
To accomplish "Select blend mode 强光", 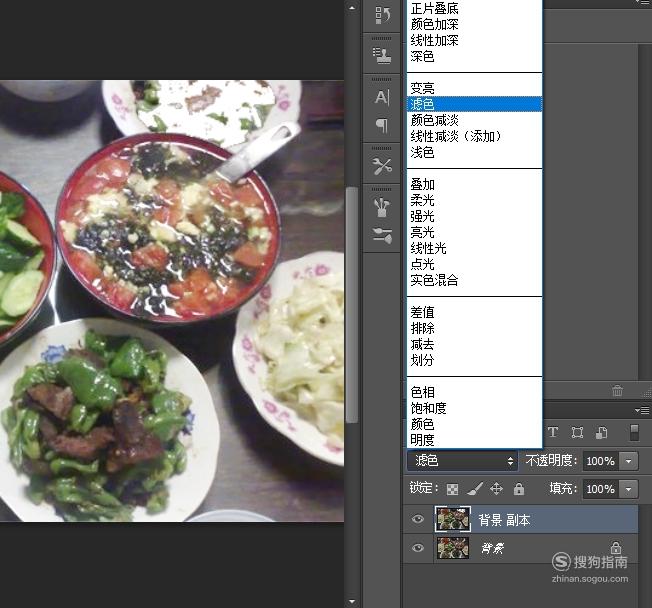I will 475,216.
